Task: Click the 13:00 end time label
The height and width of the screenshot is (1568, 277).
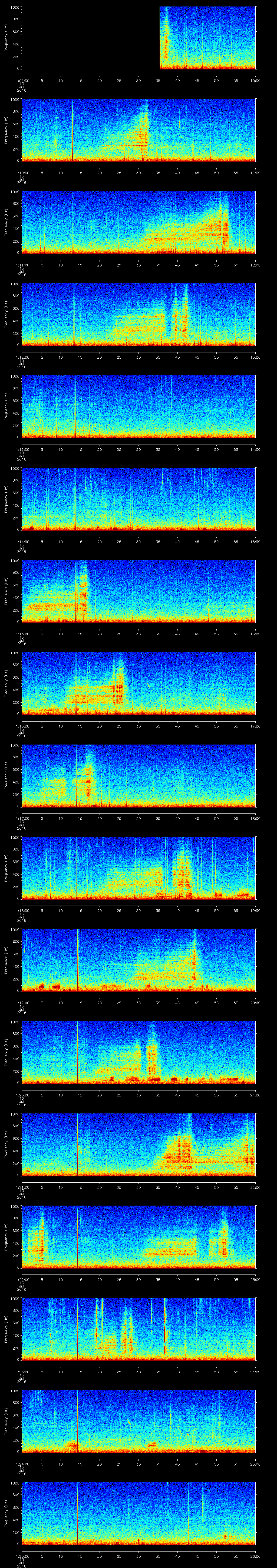Action: coord(255,357)
